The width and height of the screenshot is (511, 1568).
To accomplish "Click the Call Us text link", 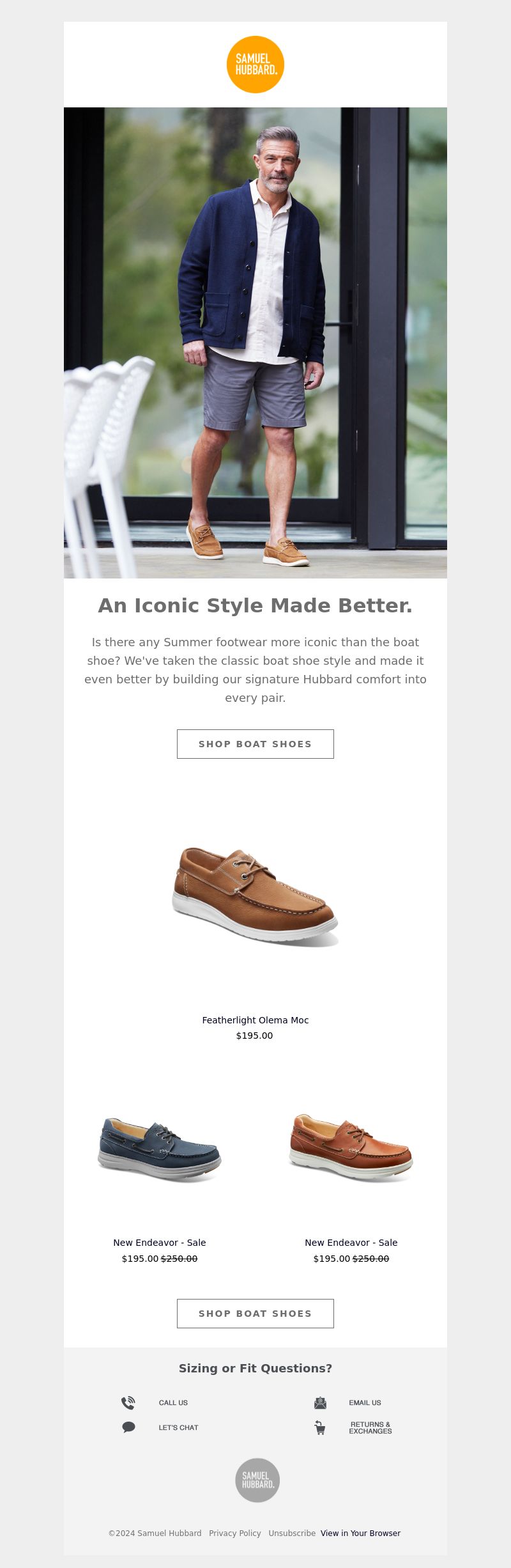I will point(173,1402).
